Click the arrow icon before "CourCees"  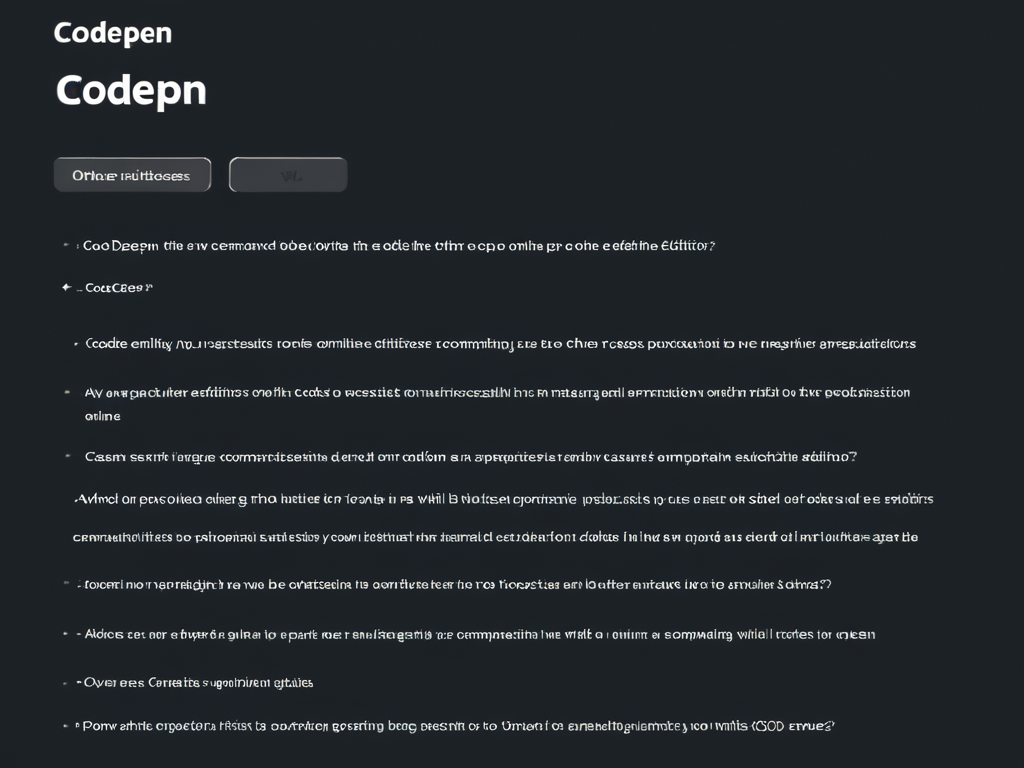66,287
